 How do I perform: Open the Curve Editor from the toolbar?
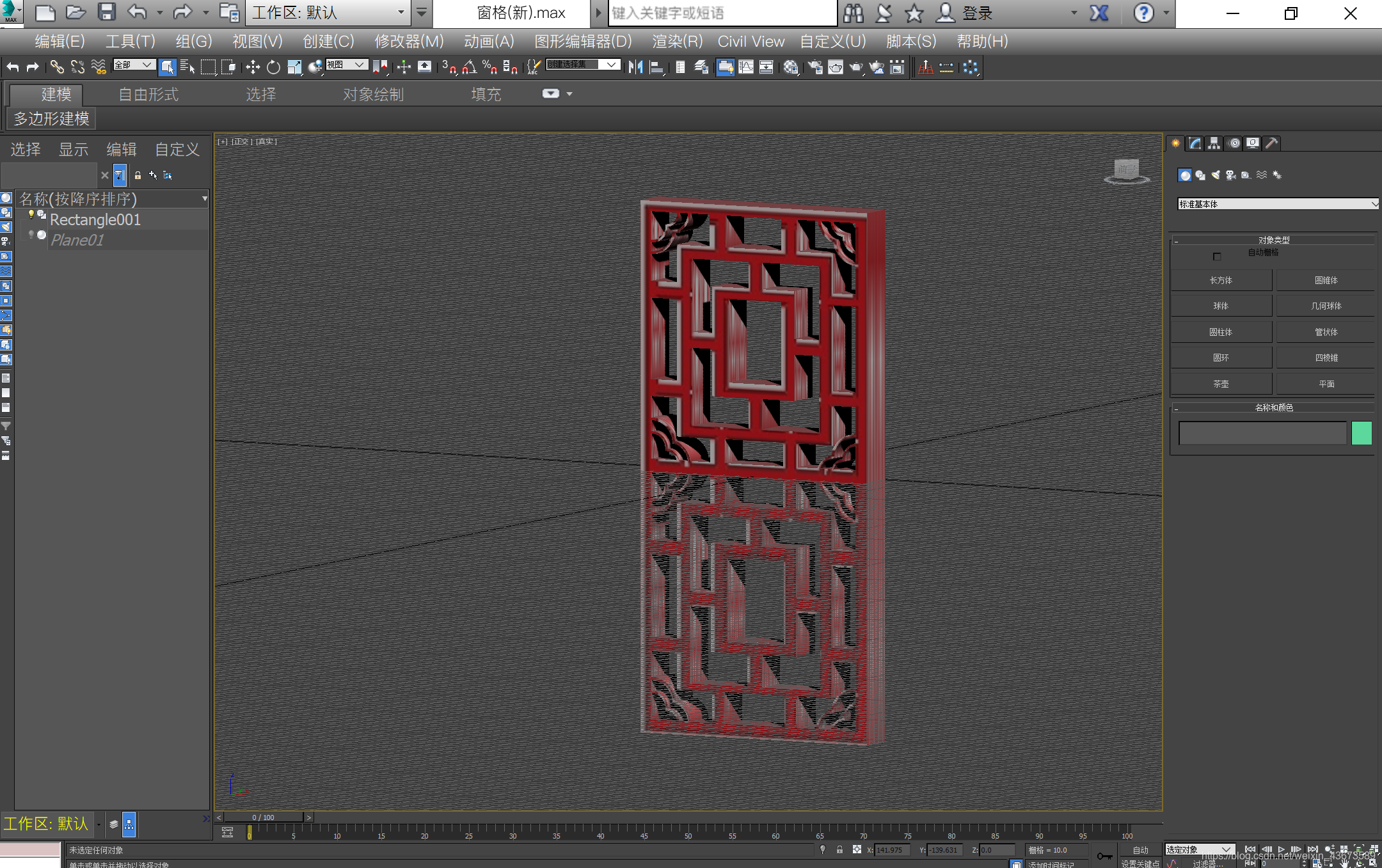[x=746, y=67]
